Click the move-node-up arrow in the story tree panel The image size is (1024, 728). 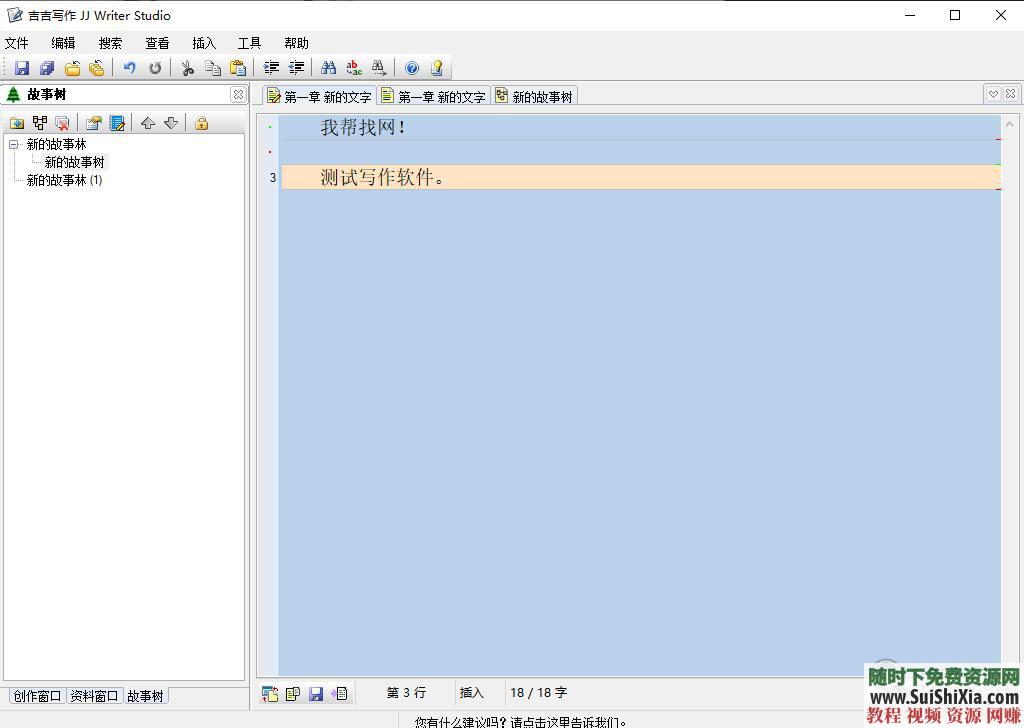[x=147, y=122]
